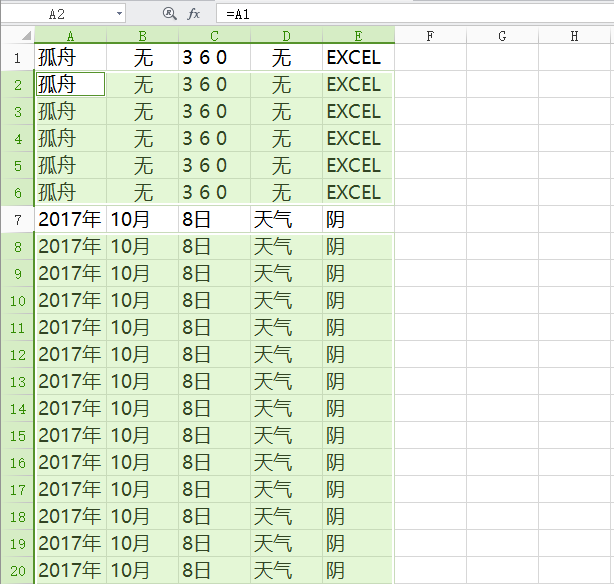Select row 1 header

(17, 58)
